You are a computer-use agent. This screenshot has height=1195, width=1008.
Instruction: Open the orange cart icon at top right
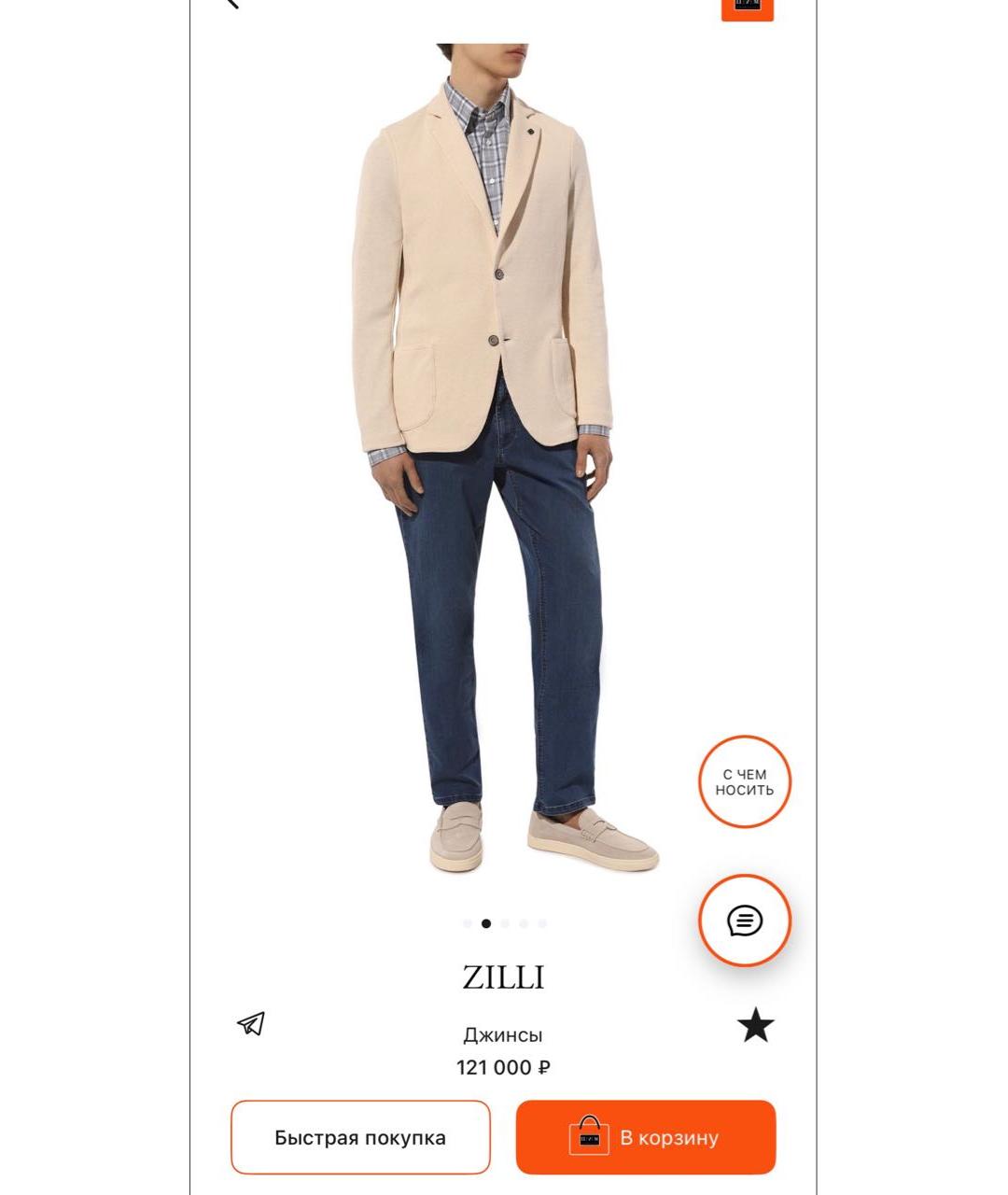pyautogui.click(x=748, y=8)
